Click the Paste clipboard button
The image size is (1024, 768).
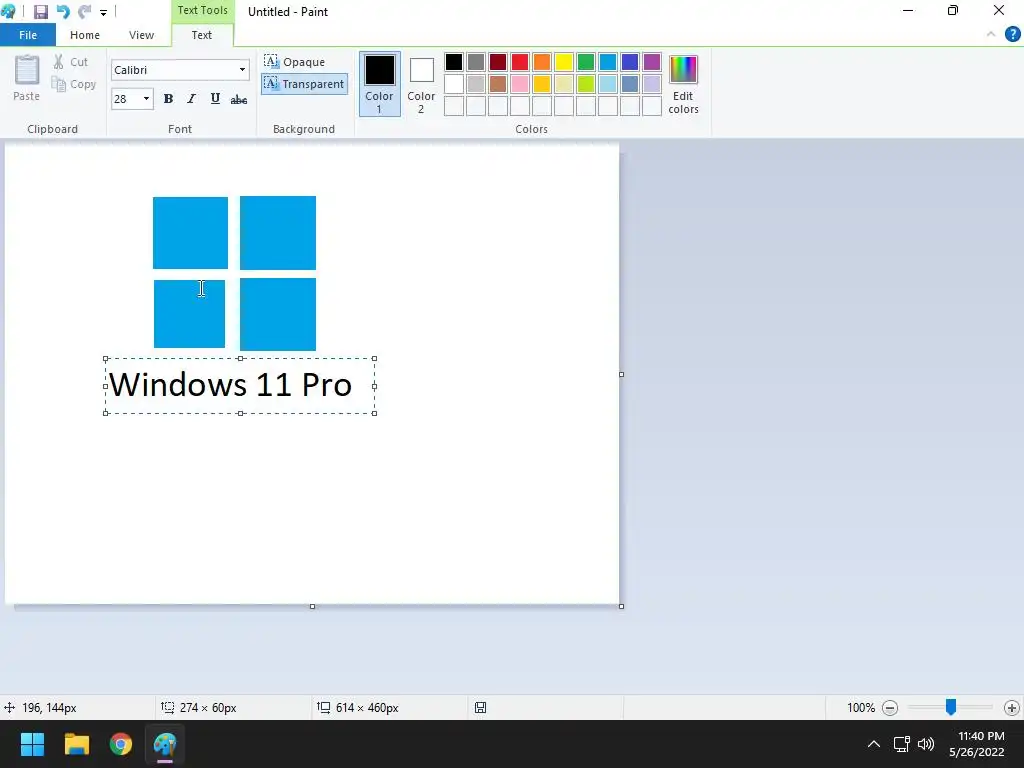(x=27, y=78)
